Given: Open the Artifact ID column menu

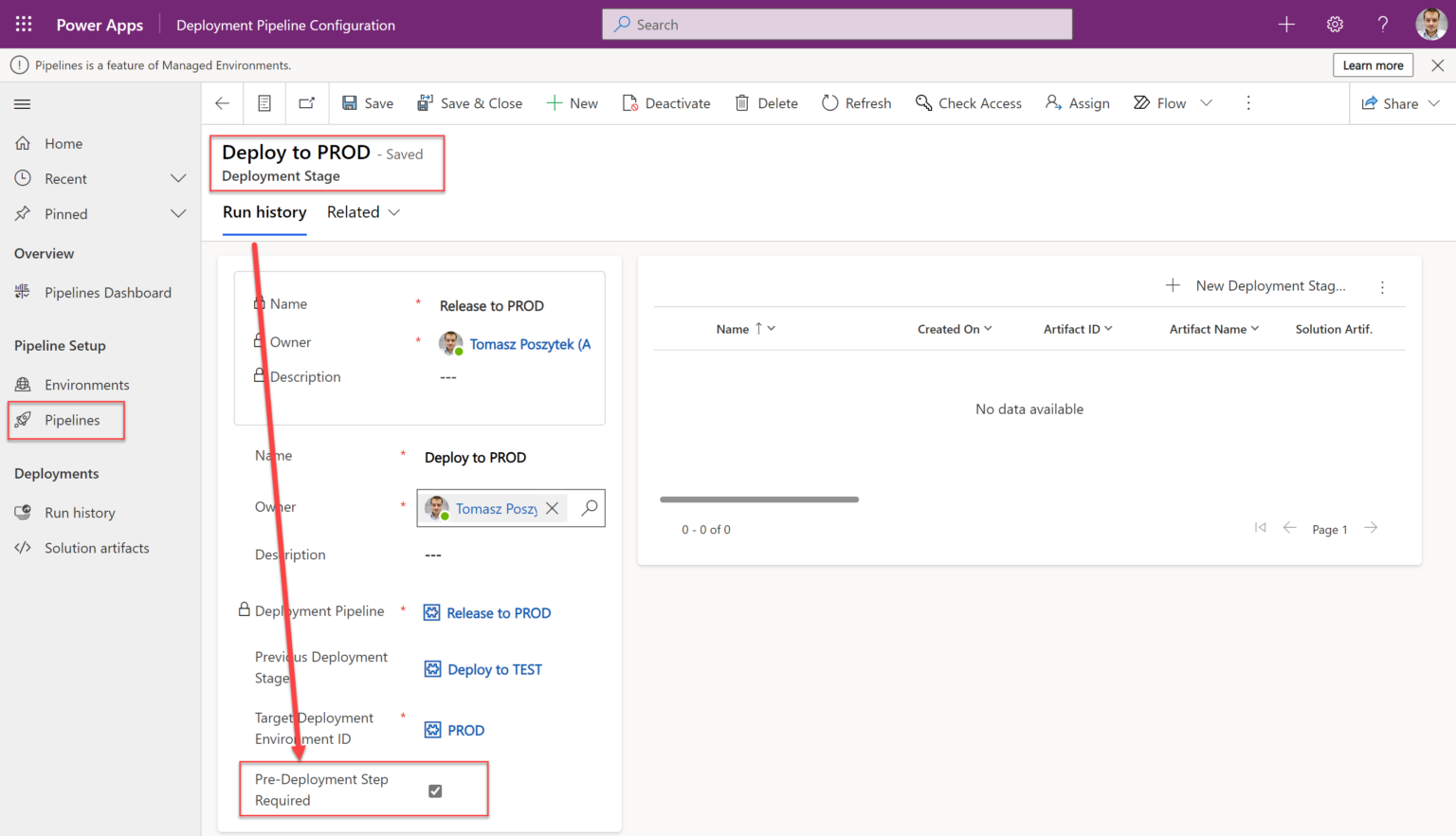Looking at the screenshot, I should [1078, 329].
